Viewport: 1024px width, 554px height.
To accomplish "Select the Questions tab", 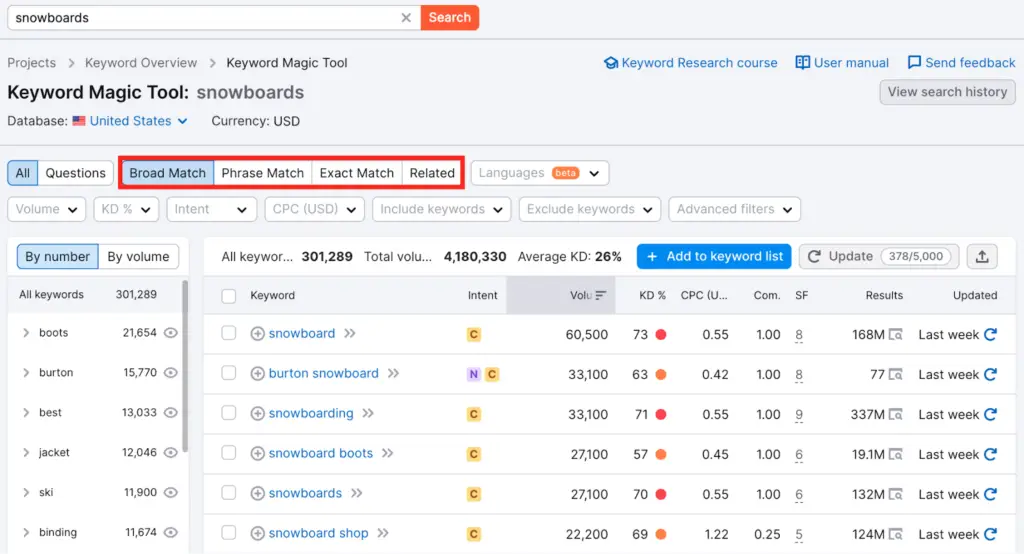I will [x=75, y=173].
